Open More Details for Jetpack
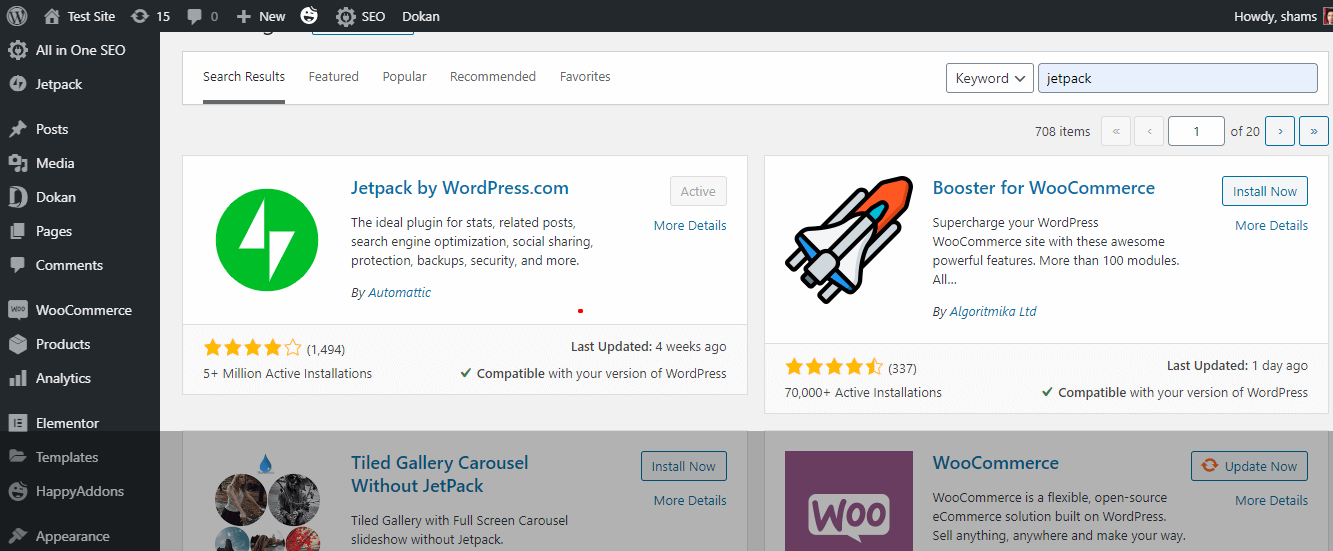The image size is (1333, 551). [x=690, y=226]
